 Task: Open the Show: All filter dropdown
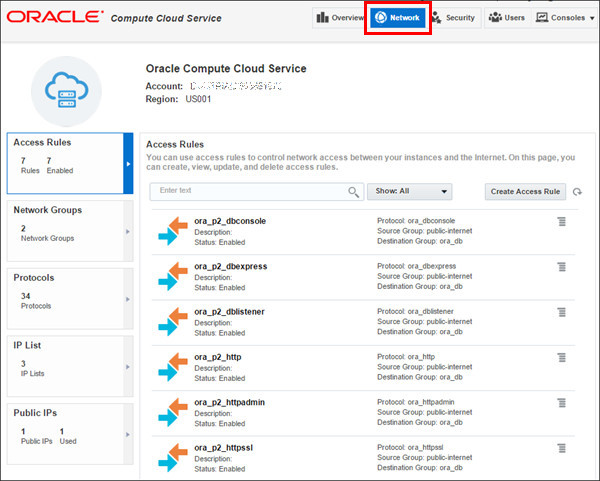(x=409, y=191)
